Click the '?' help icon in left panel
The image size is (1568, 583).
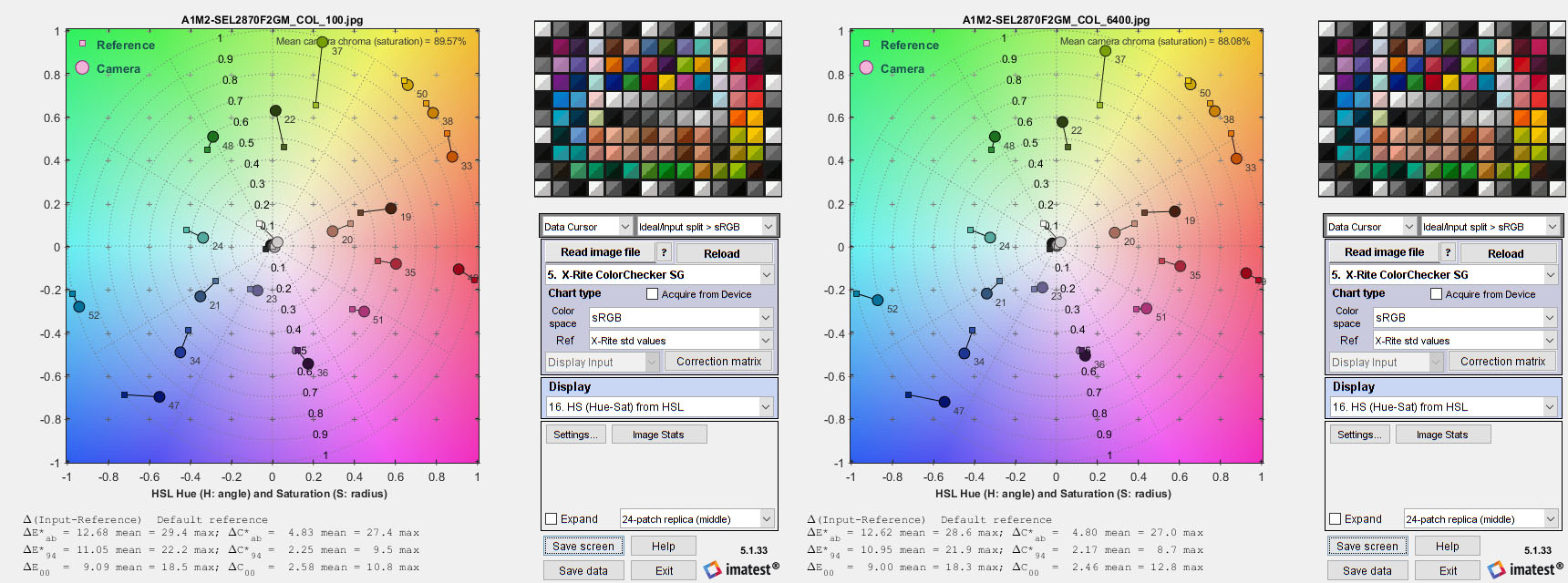pyautogui.click(x=664, y=252)
